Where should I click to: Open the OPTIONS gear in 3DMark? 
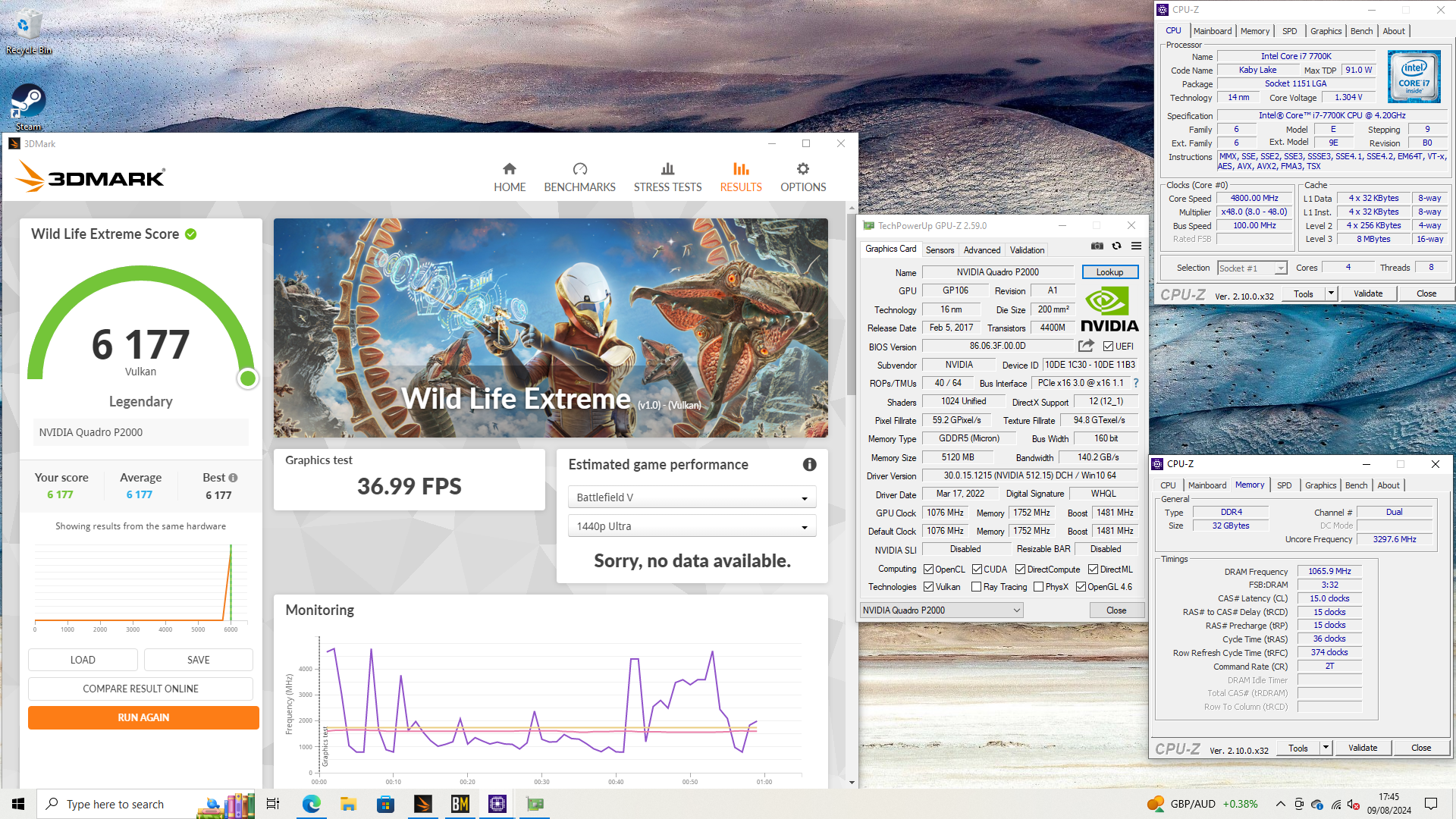click(x=803, y=177)
